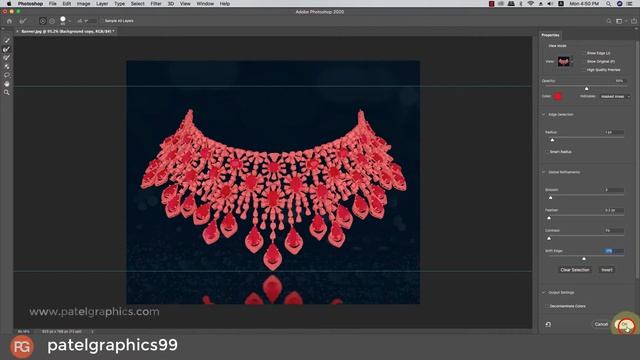Open the brush angle dropdown

coord(86,21)
